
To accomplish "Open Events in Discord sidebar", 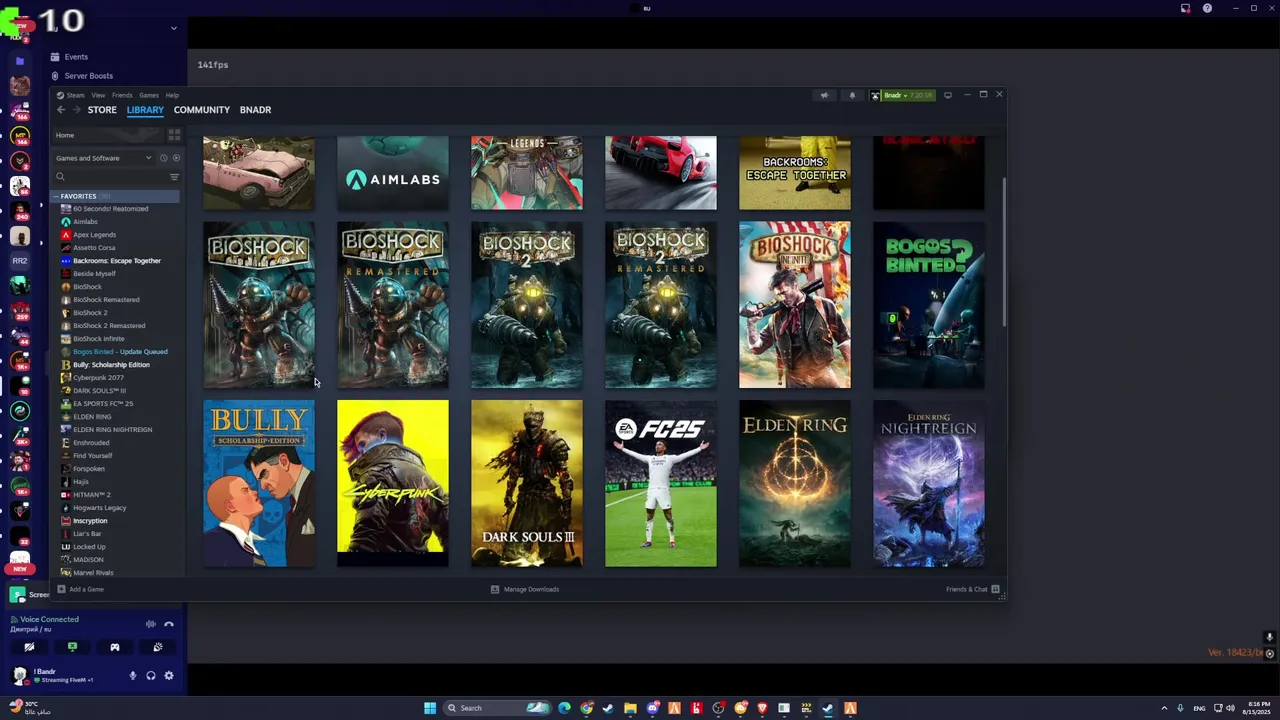I will click(x=76, y=57).
